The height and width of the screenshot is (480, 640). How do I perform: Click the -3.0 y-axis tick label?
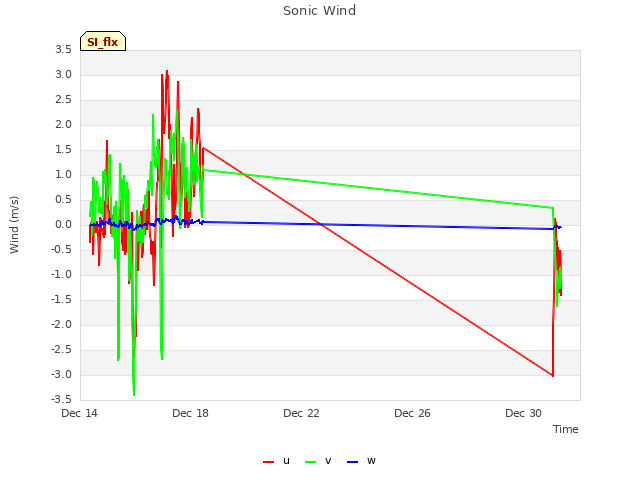point(62,374)
